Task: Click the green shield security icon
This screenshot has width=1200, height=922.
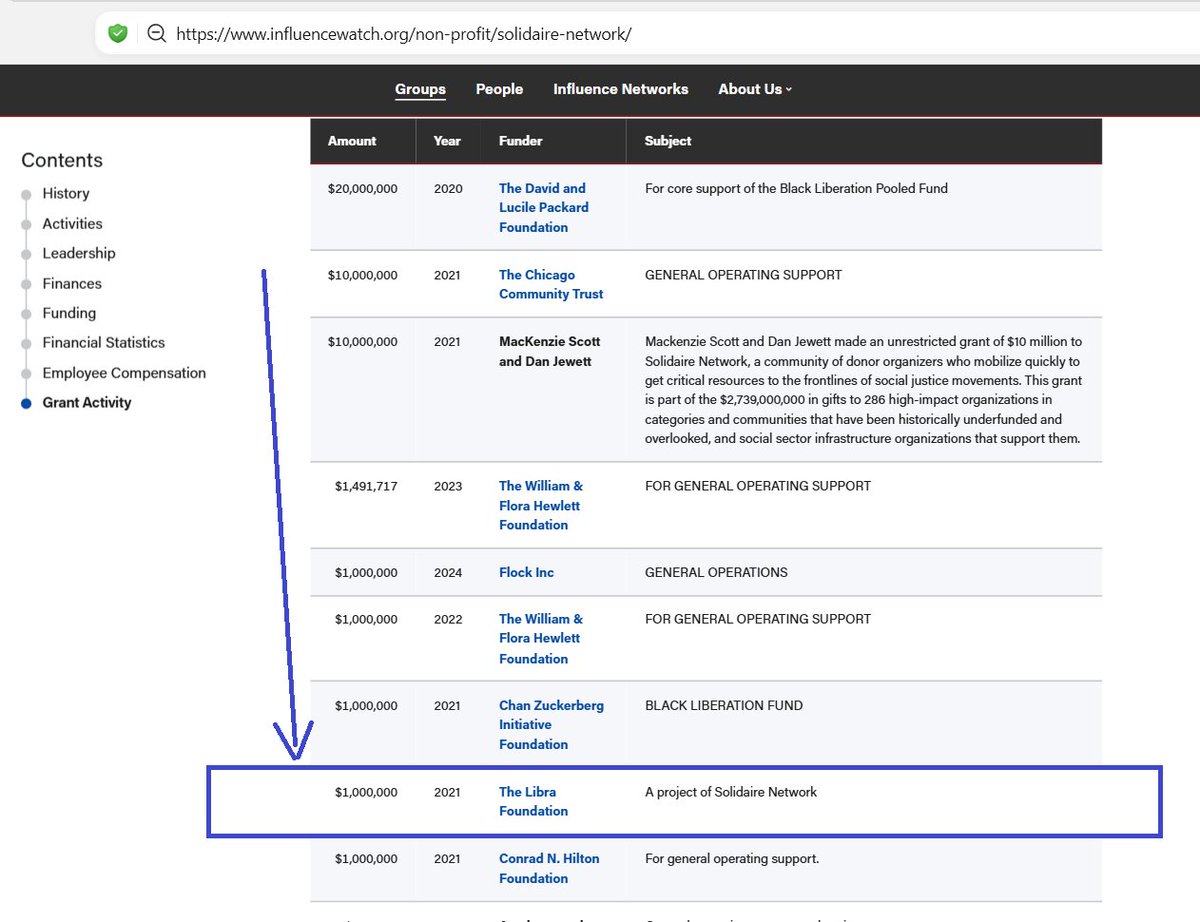Action: 118,33
